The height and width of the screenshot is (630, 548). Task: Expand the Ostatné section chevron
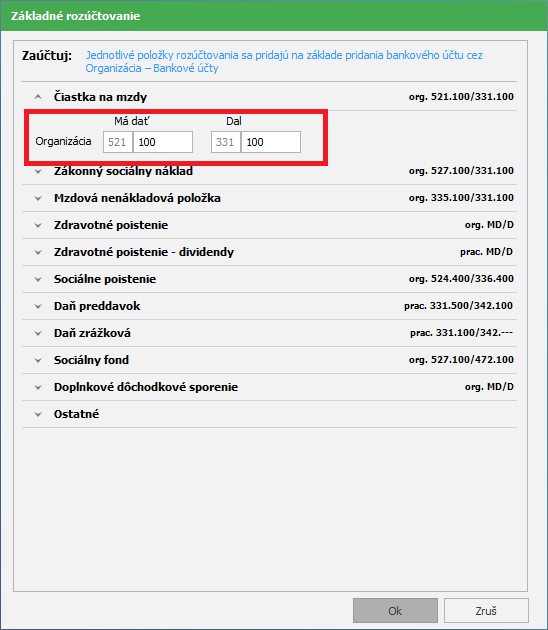pyautogui.click(x=38, y=414)
